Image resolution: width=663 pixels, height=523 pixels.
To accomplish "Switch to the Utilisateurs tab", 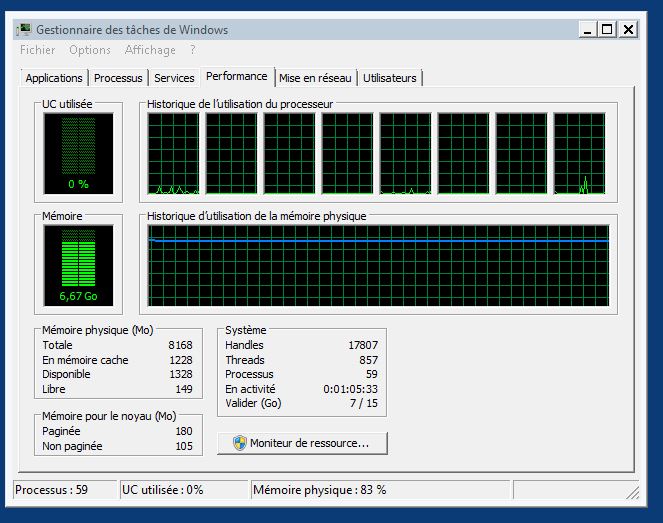I will pos(390,78).
